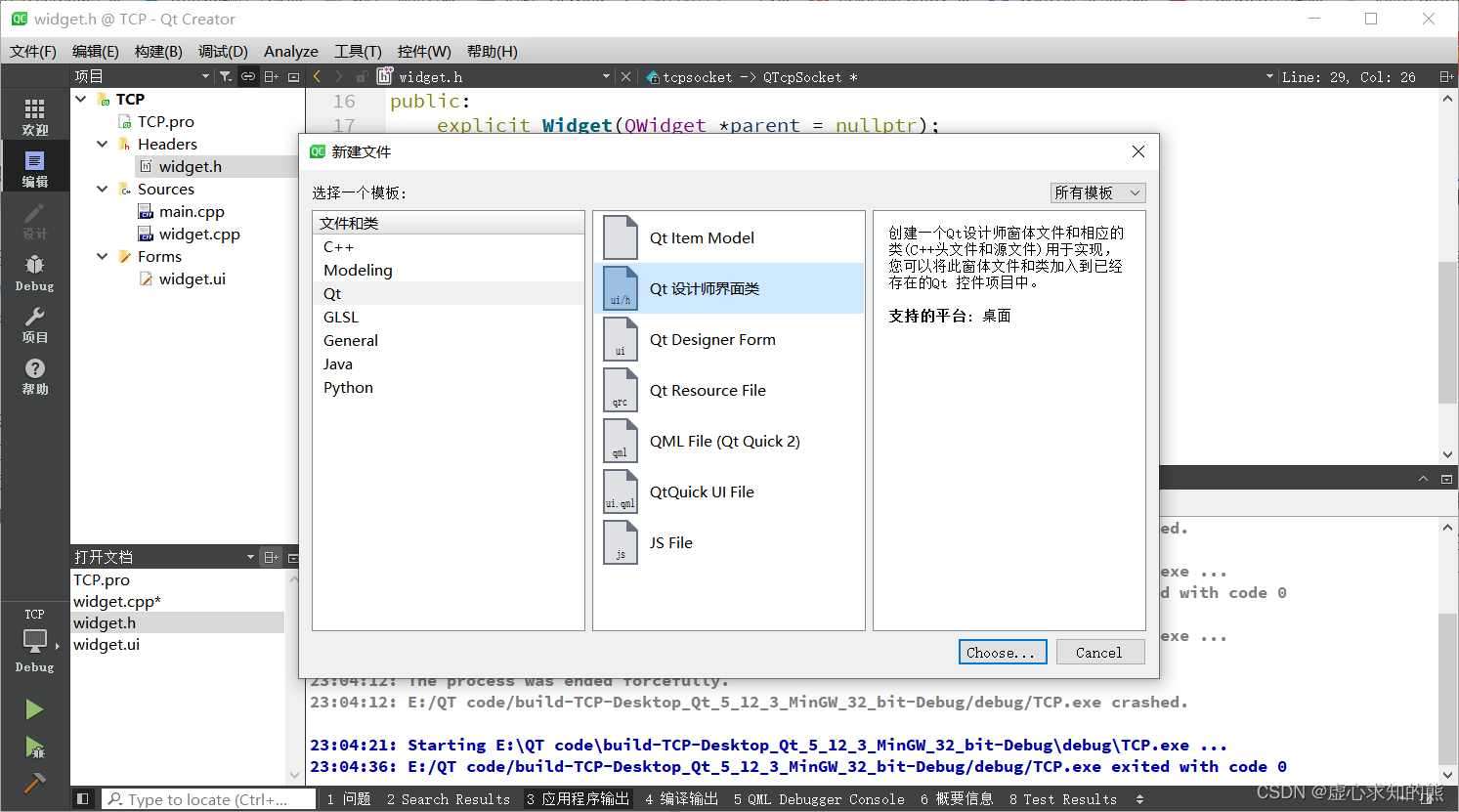Go forward with the editor right arrow
This screenshot has width=1459, height=812.
(338, 76)
